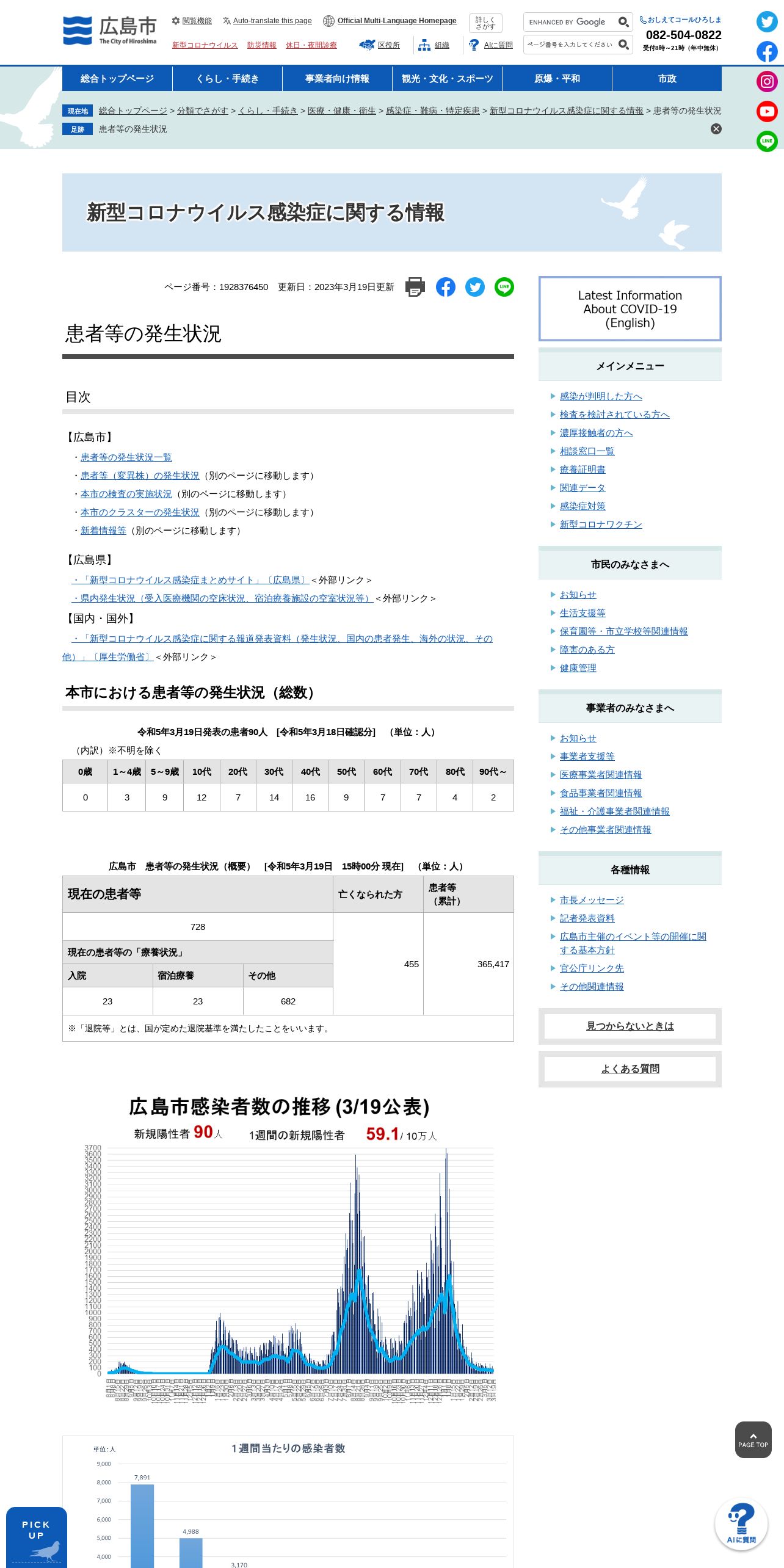The width and height of the screenshot is (784, 1568).
Task: Open Twitter icon in right social bar
Action: [x=767, y=22]
